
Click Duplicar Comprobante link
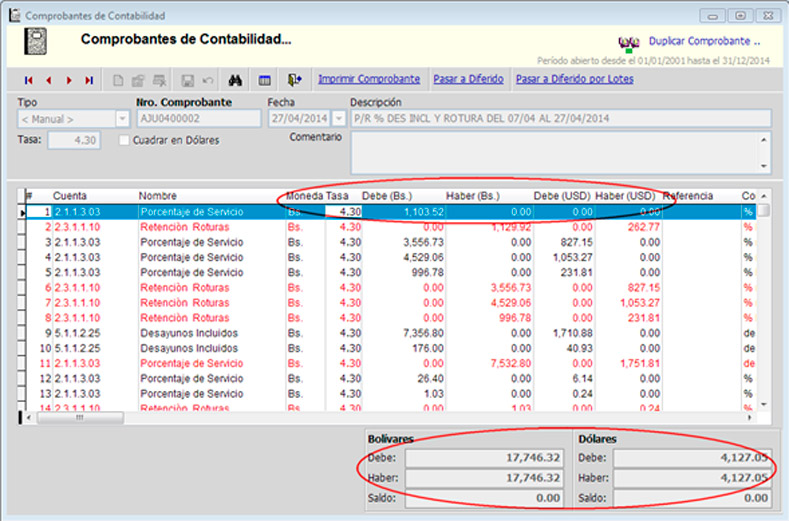pyautogui.click(x=704, y=42)
